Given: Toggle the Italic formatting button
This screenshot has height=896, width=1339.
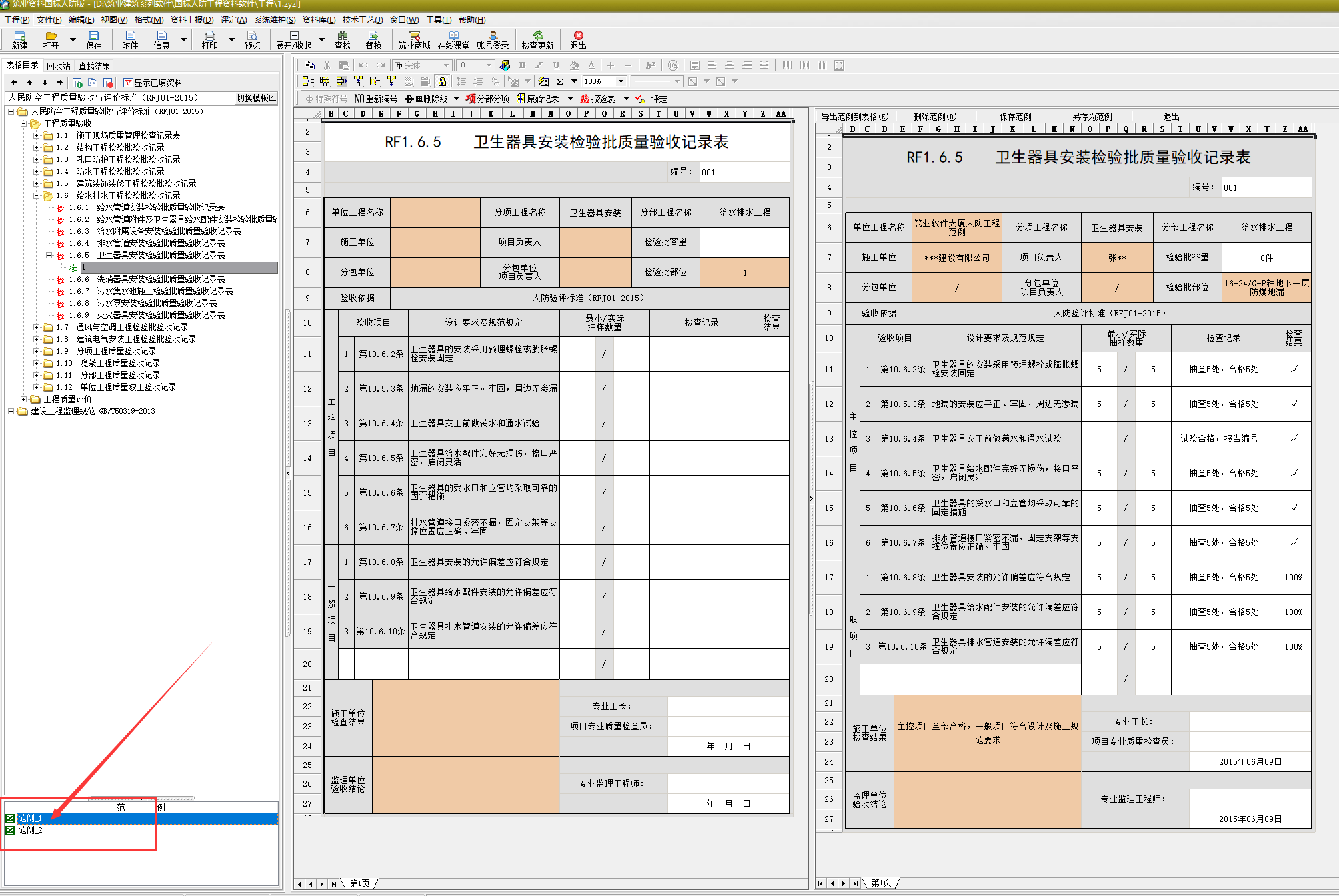Looking at the screenshot, I should coord(539,65).
